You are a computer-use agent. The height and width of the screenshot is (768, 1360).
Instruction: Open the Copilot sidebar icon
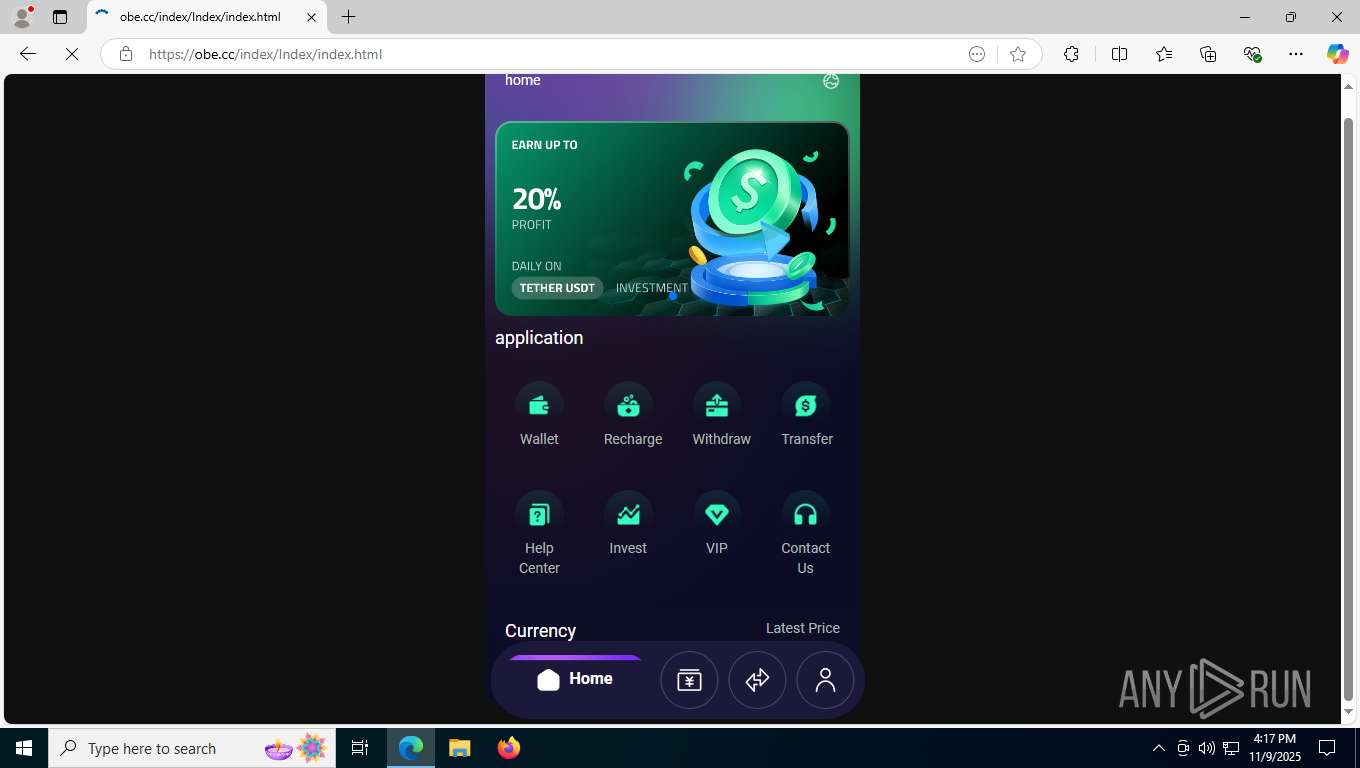tap(1337, 54)
